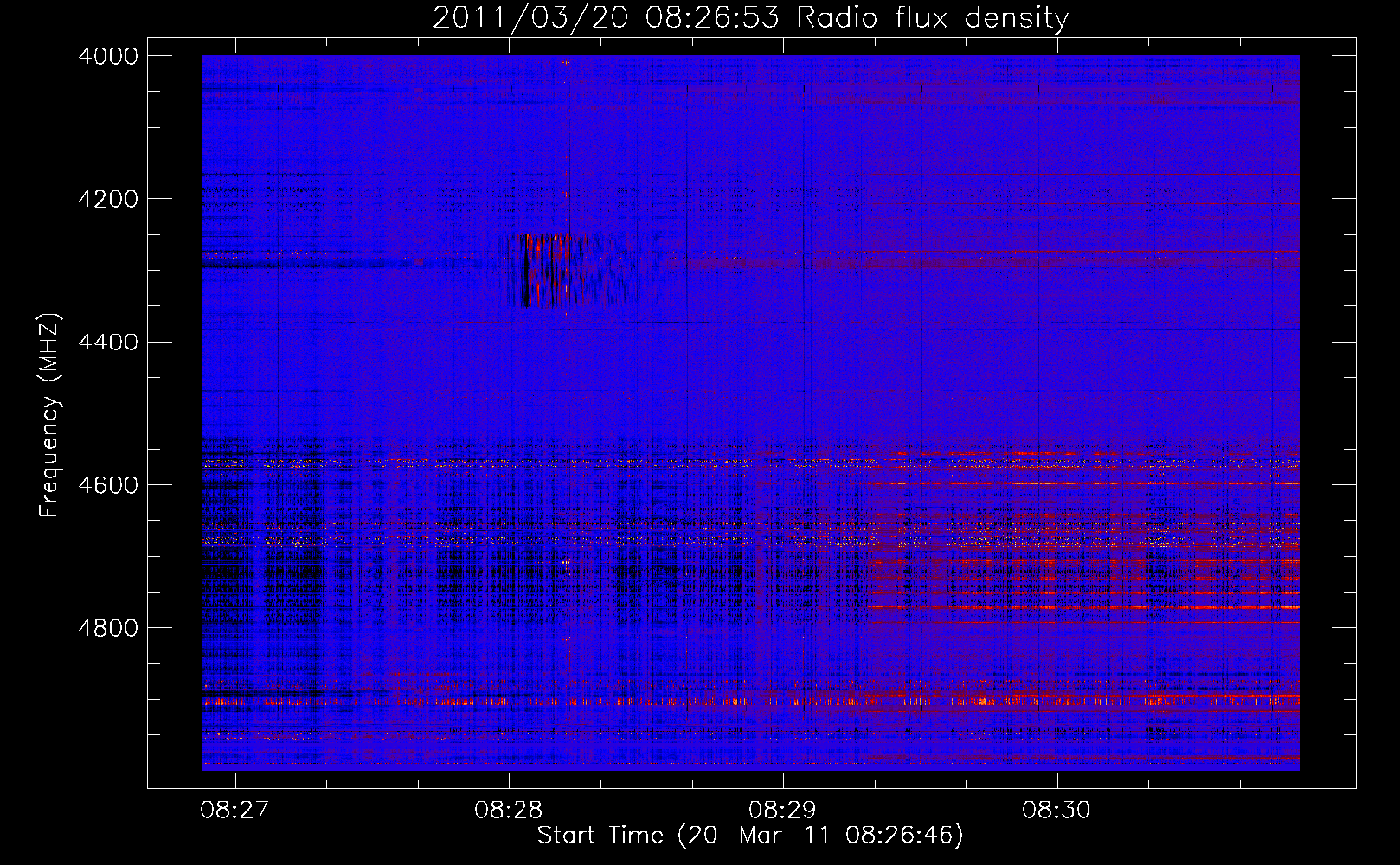Screen dimensions: 1400x865
Task: Click the 4600 frequency tick label
Action: pyautogui.click(x=108, y=484)
